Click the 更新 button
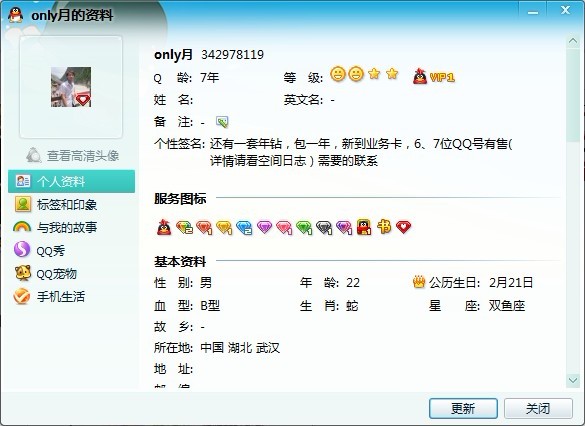585x426 pixels. point(463,408)
